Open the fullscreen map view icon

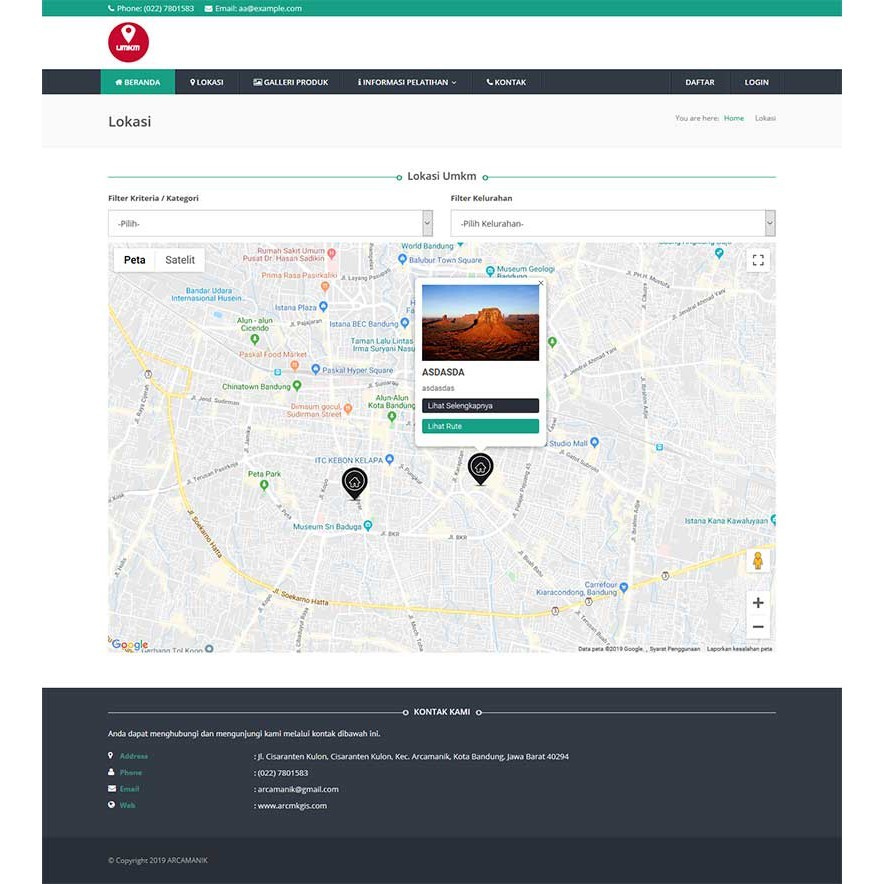(x=758, y=259)
